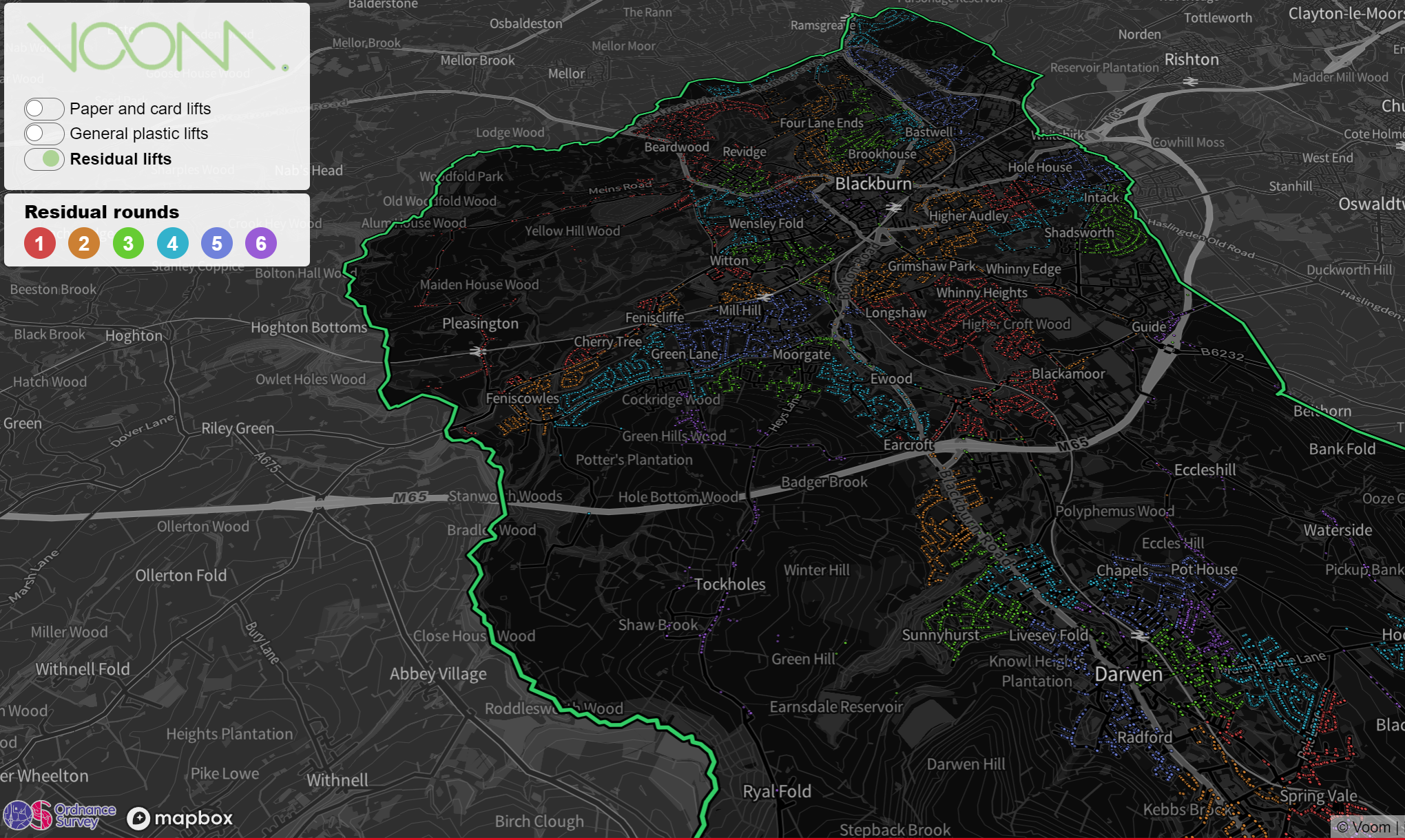This screenshot has height=840, width=1405.
Task: Click the Darwen railway station icon
Action: (1140, 635)
